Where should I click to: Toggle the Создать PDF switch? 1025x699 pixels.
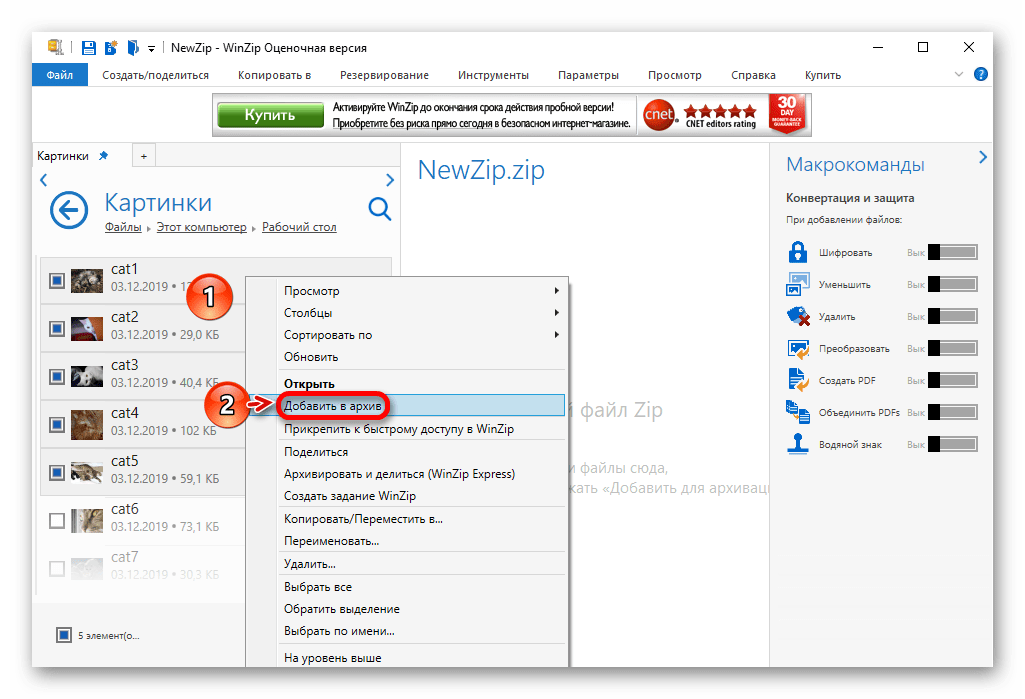click(952, 381)
